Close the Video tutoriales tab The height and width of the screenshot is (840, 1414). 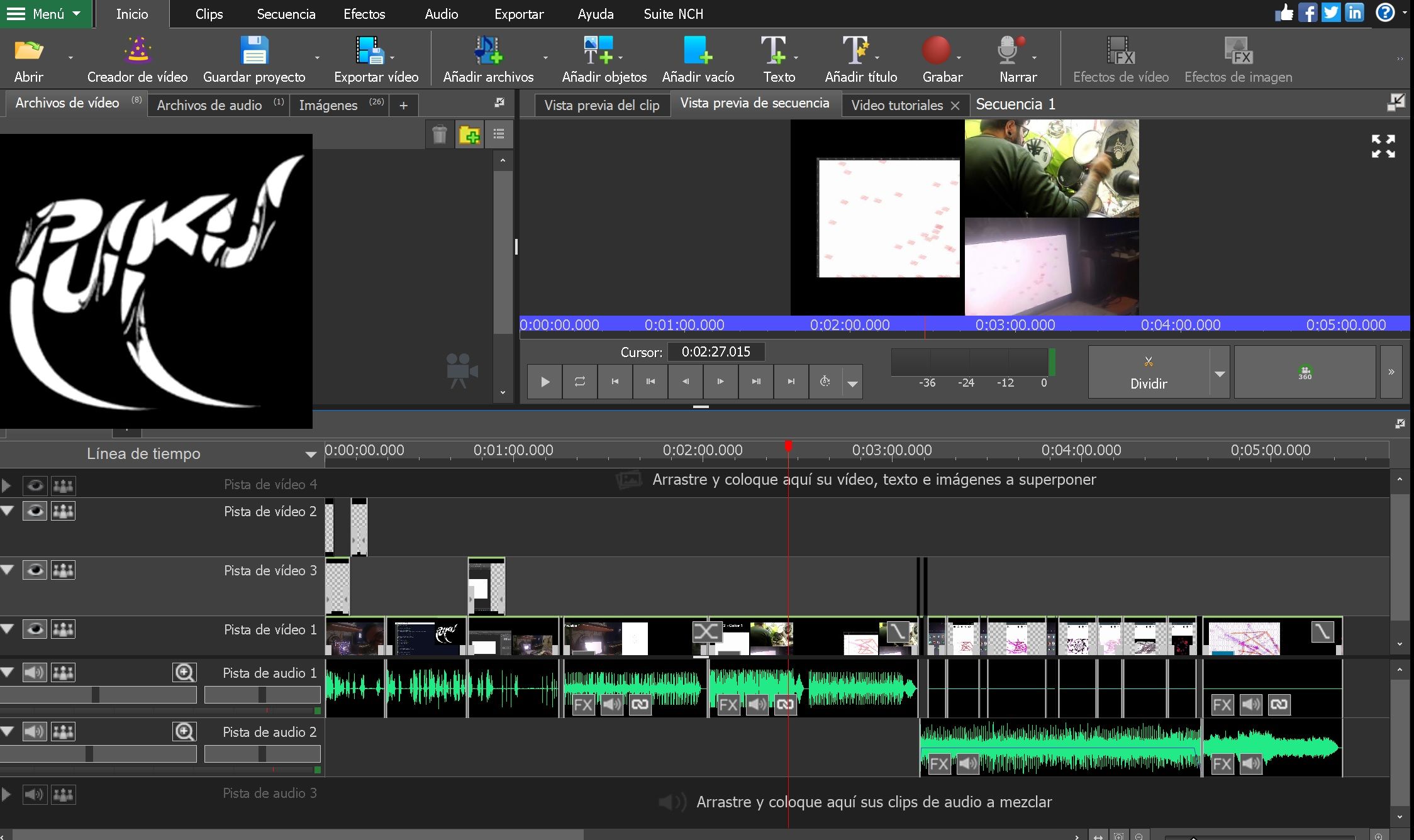point(955,106)
